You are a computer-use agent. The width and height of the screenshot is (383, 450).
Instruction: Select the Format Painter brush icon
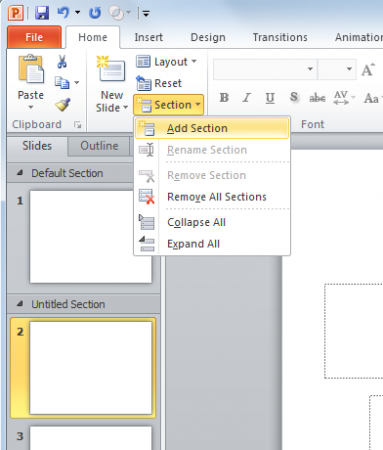[63, 105]
